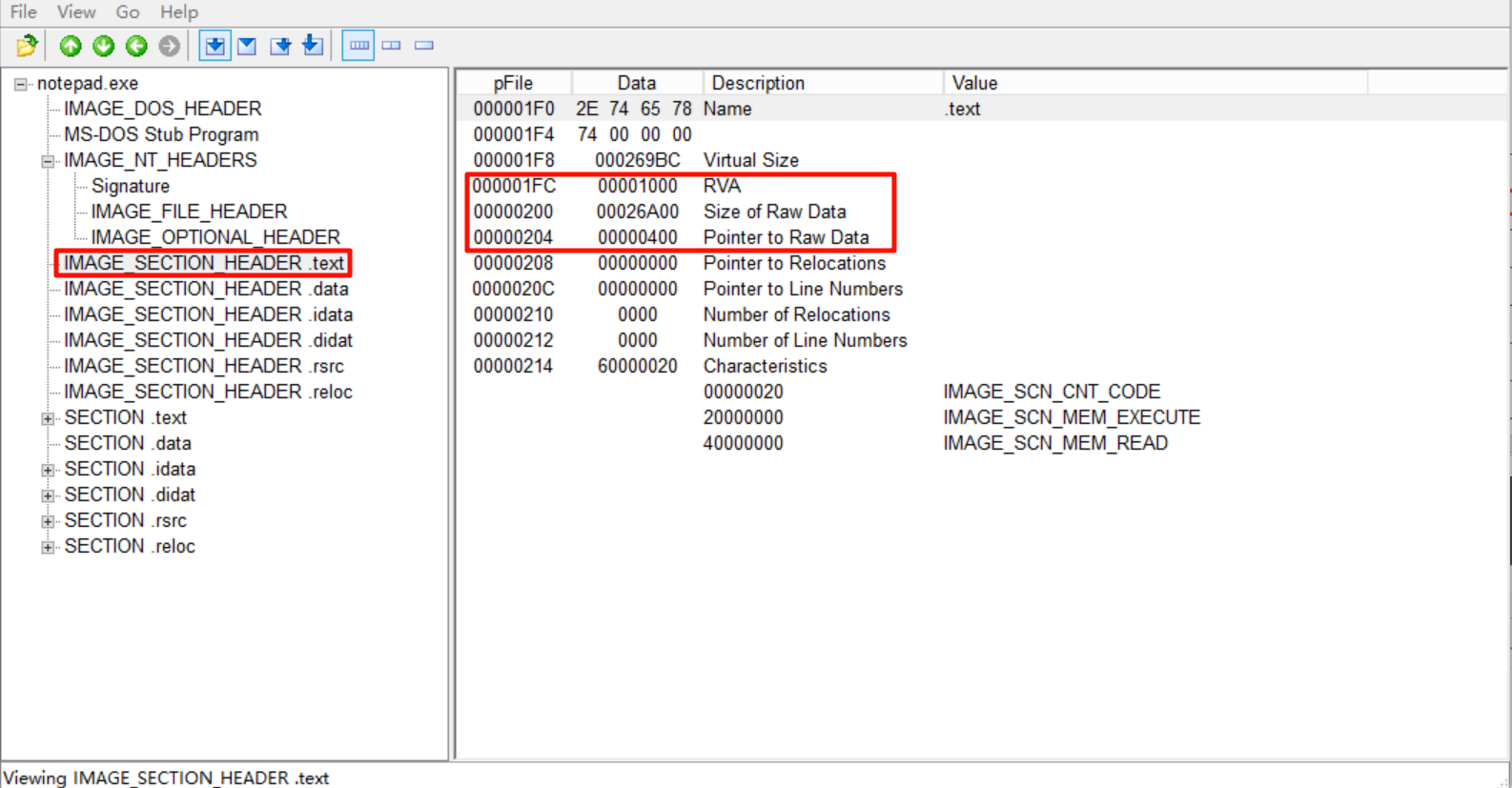
Task: Toggle the single-segment dword view button
Action: [x=424, y=46]
